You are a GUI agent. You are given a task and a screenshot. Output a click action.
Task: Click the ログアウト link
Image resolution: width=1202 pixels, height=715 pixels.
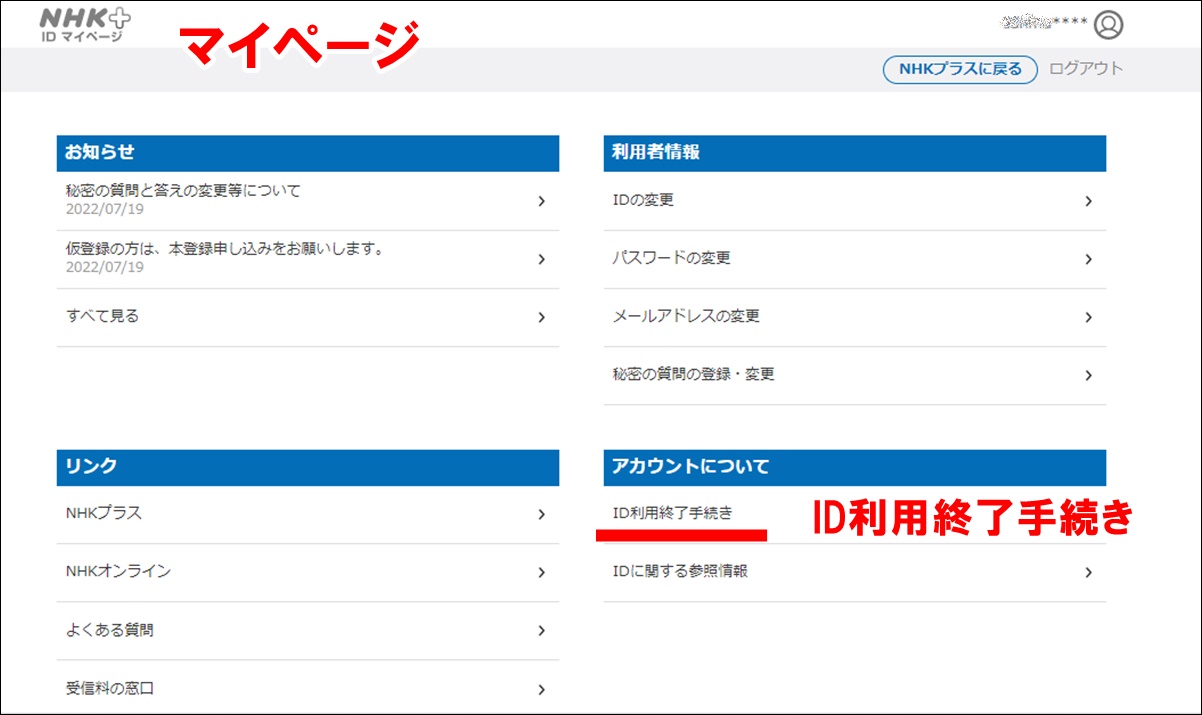click(x=1086, y=69)
